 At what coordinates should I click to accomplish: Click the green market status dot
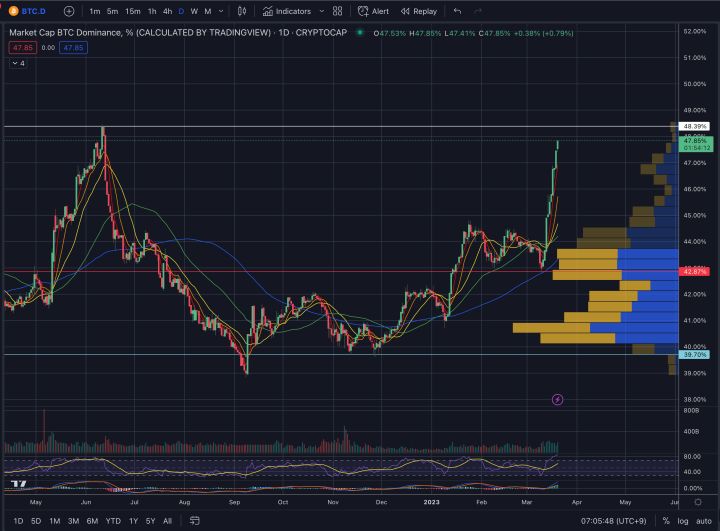360,33
